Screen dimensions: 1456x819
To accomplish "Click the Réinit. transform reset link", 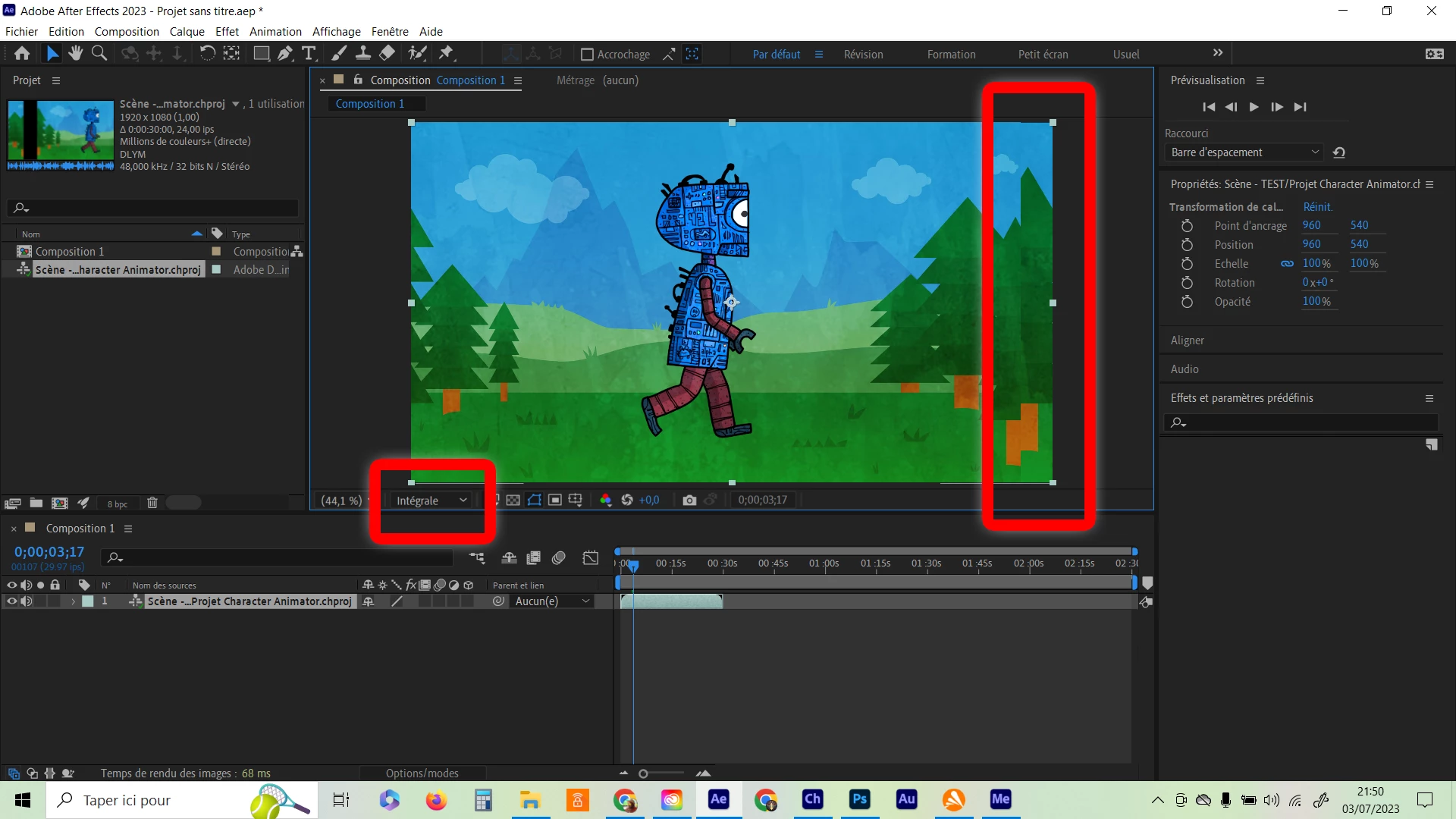I will (1317, 207).
